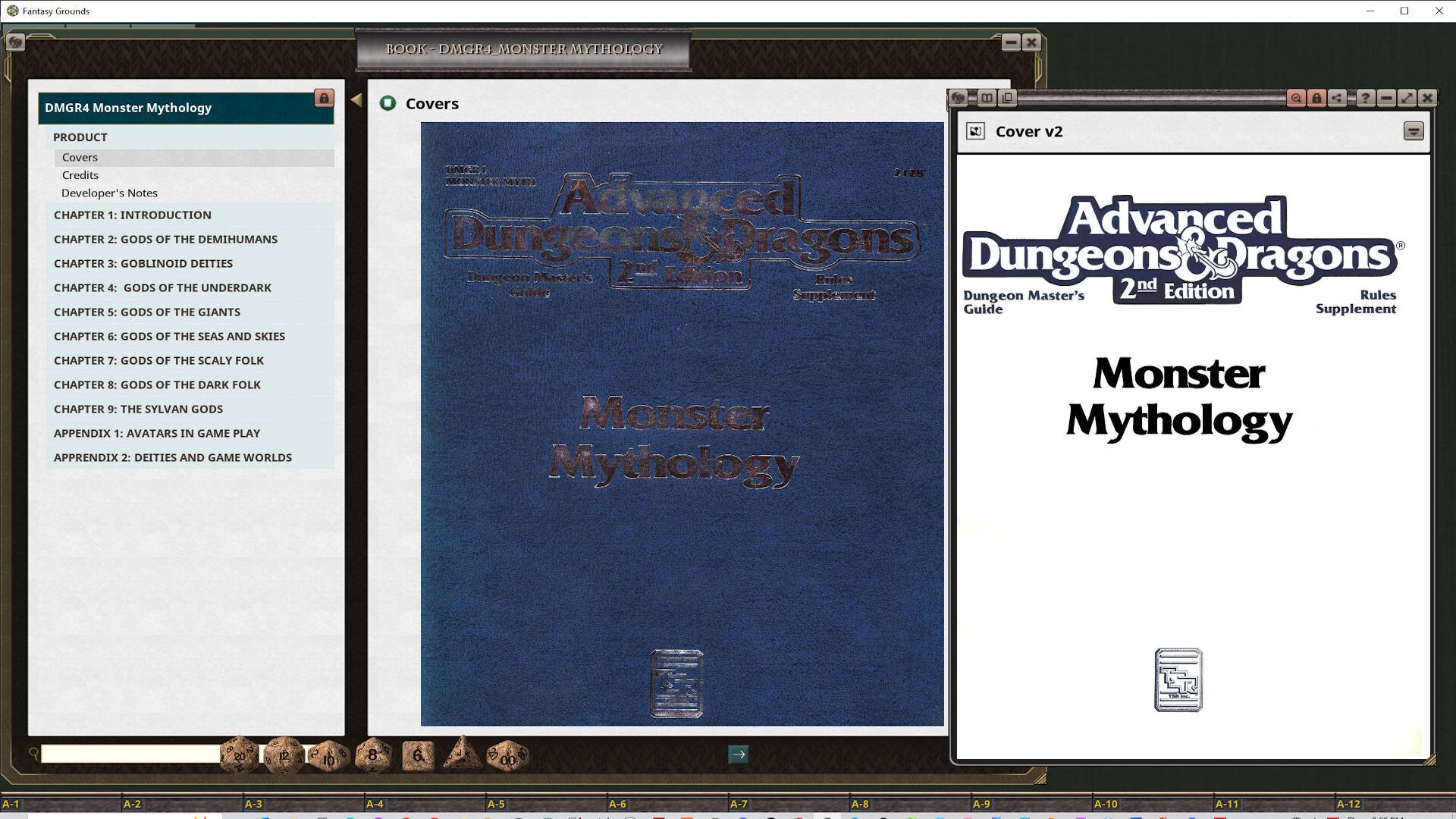Click the Monster Mythology cover image in Cover v2
Screen dimensions: 1456x819
click(x=1193, y=457)
